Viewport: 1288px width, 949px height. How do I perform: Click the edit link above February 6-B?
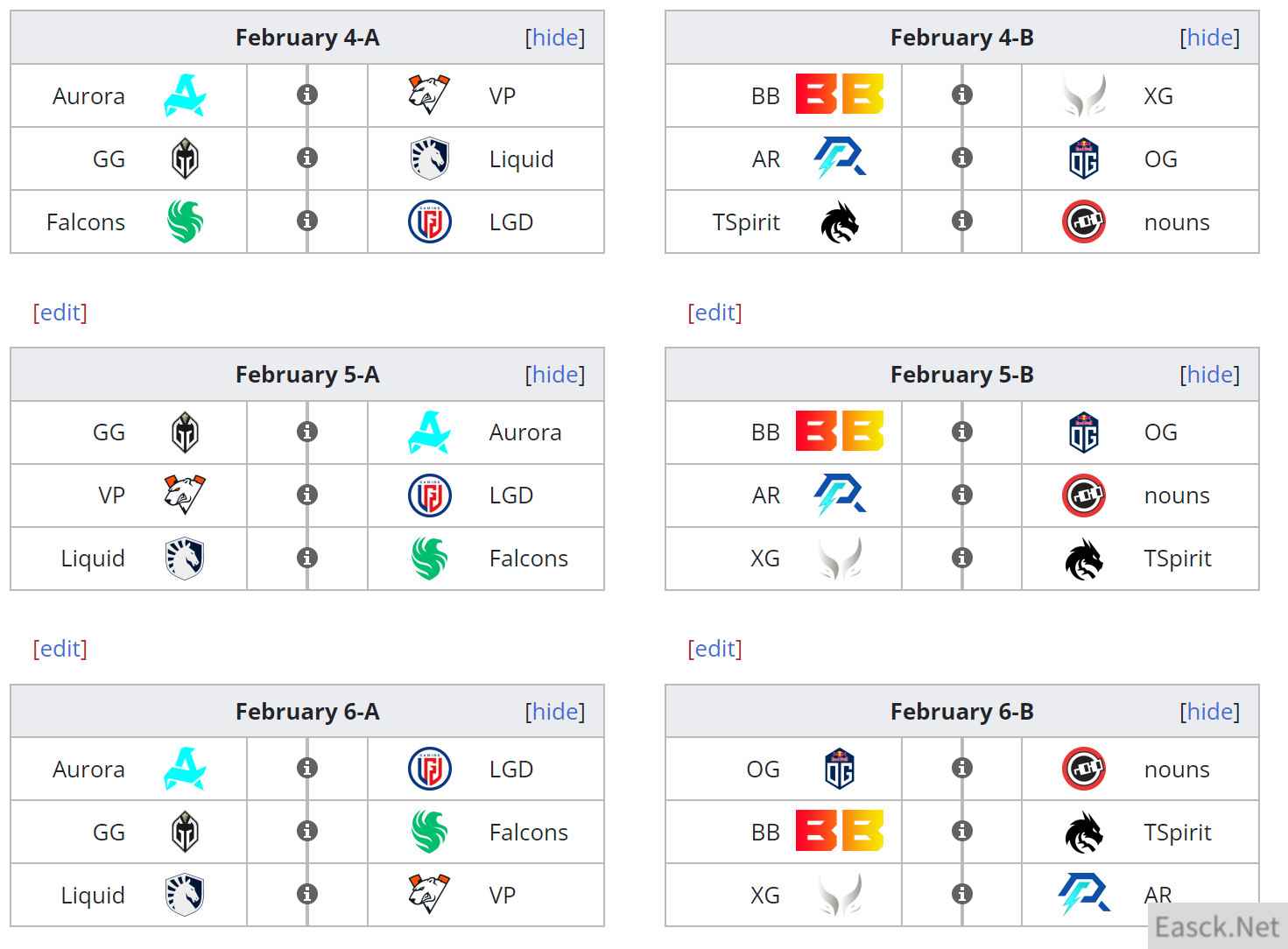point(715,649)
